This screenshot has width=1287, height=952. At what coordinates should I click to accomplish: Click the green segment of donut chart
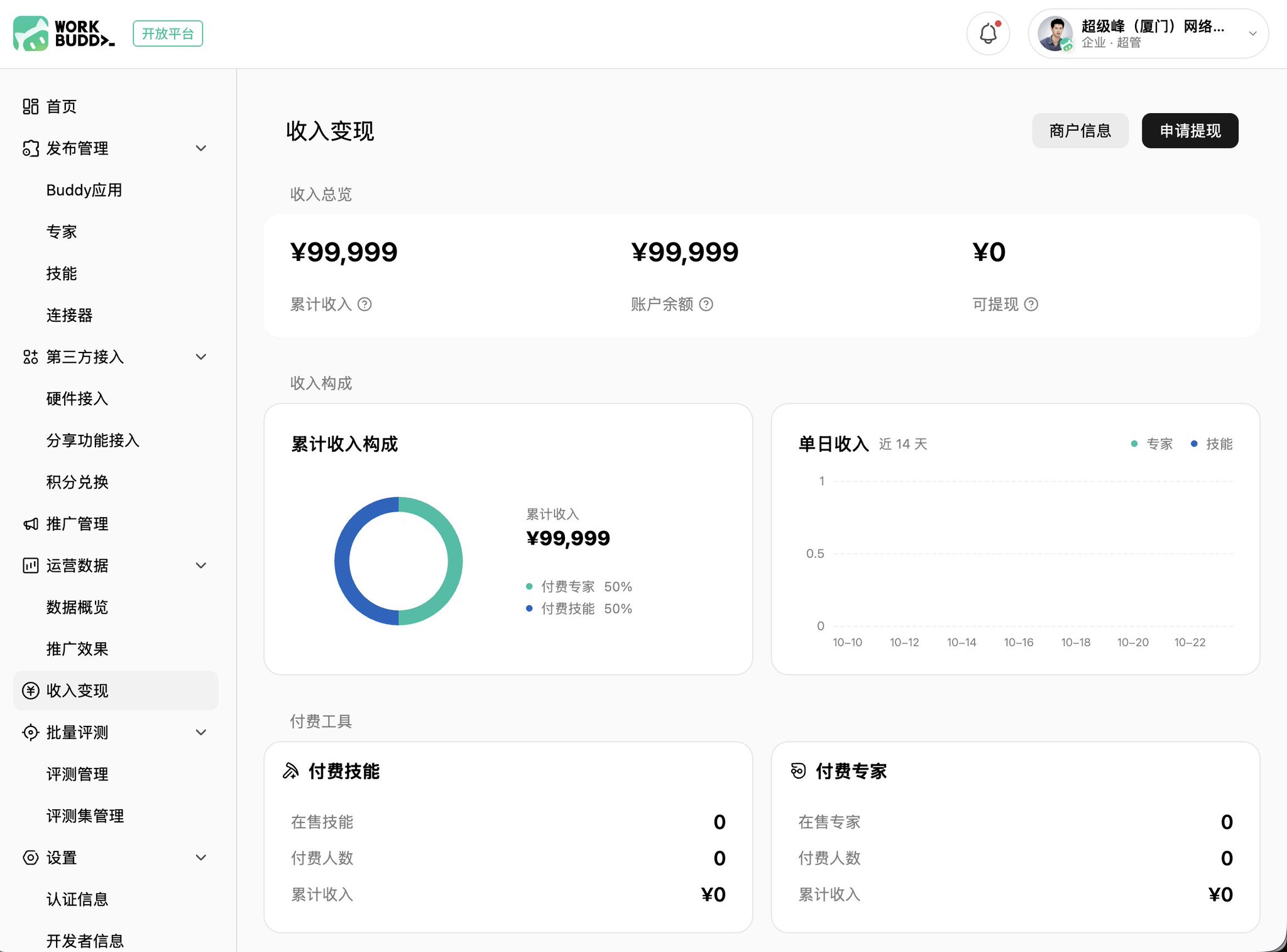pyautogui.click(x=455, y=561)
